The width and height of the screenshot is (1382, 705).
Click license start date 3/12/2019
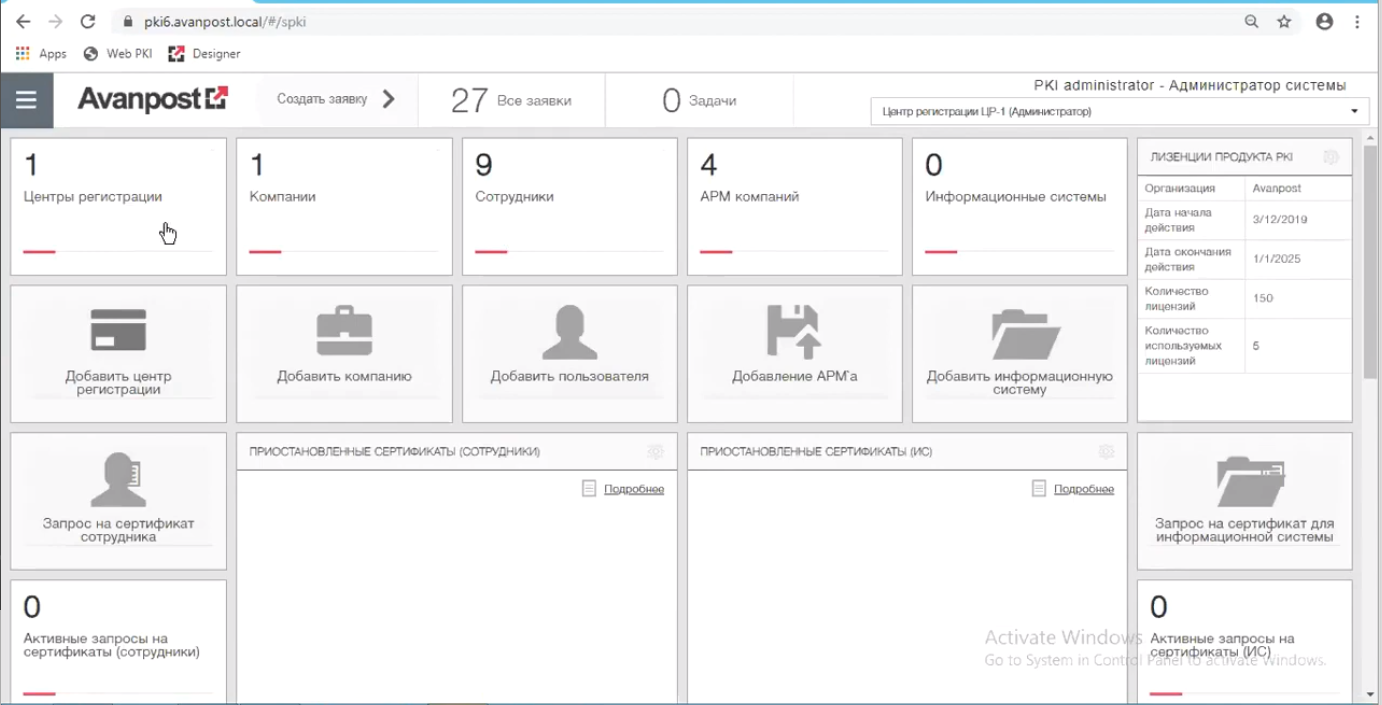tap(1279, 219)
